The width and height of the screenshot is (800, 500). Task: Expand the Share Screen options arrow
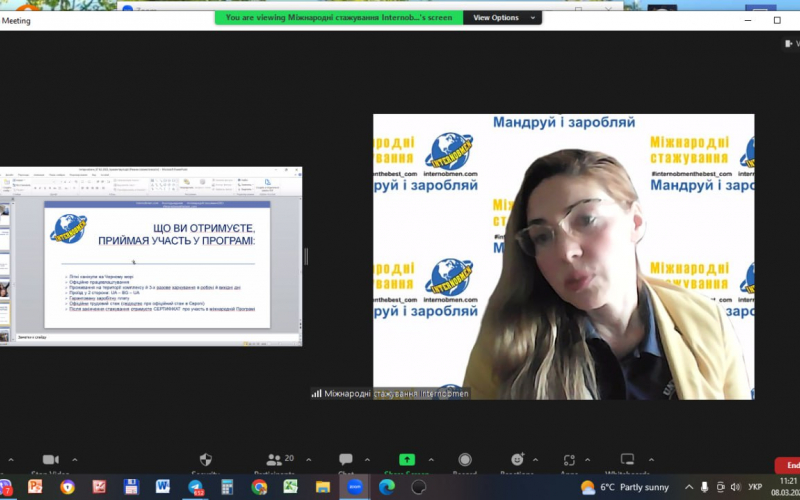[431, 460]
